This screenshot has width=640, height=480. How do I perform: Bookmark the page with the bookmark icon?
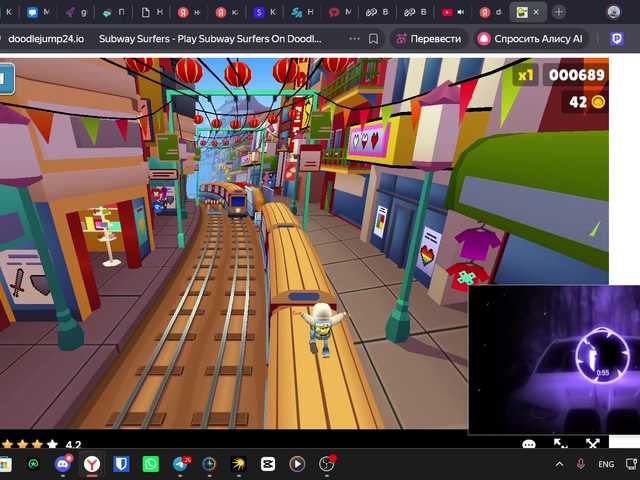click(373, 39)
